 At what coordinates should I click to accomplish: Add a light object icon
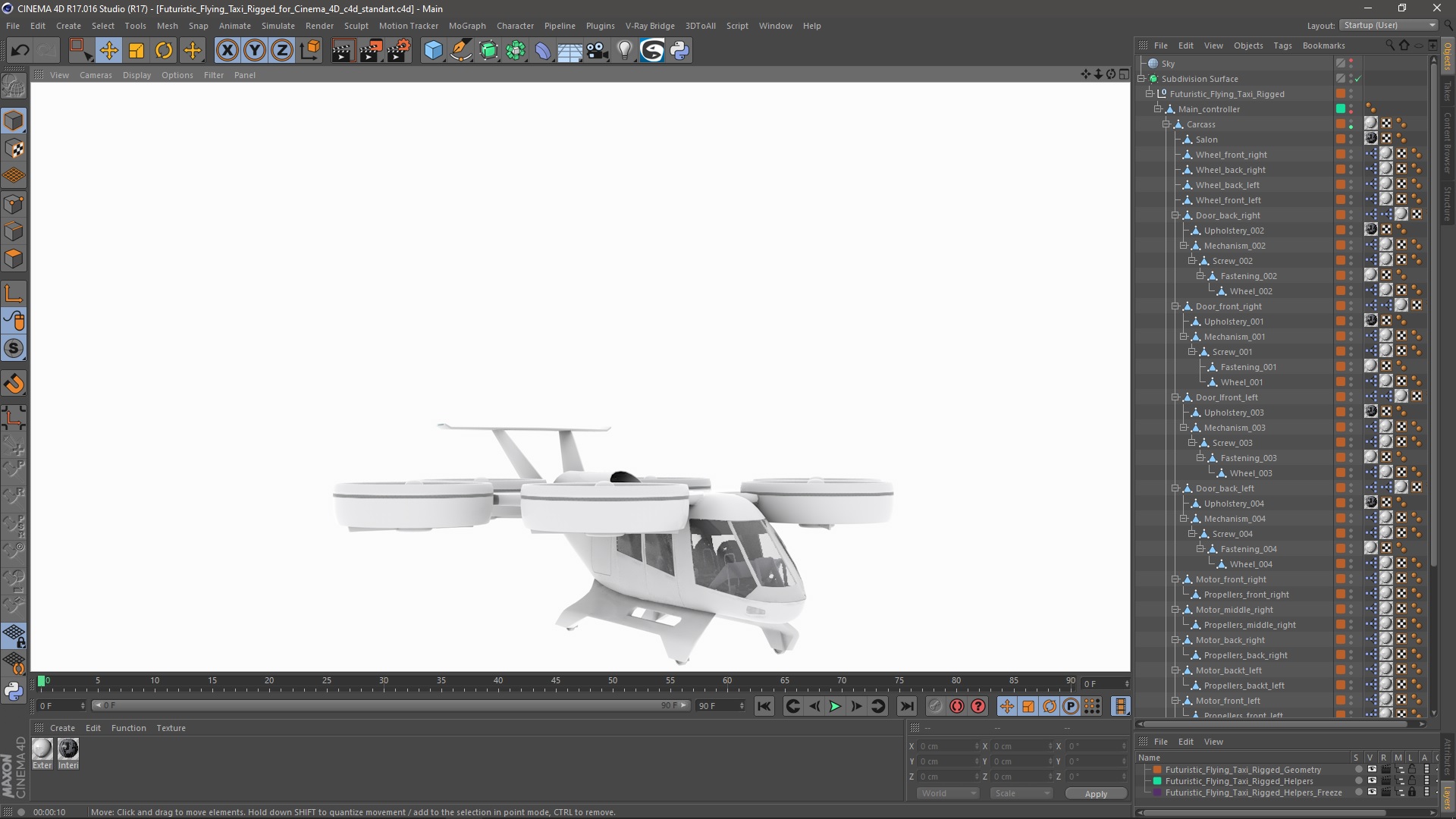[625, 51]
